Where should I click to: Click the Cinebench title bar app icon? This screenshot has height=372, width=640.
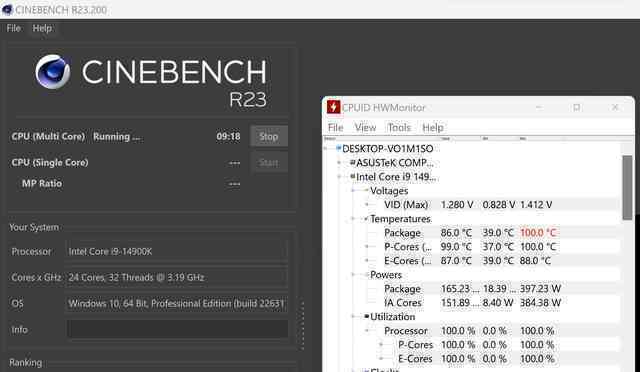click(x=7, y=9)
